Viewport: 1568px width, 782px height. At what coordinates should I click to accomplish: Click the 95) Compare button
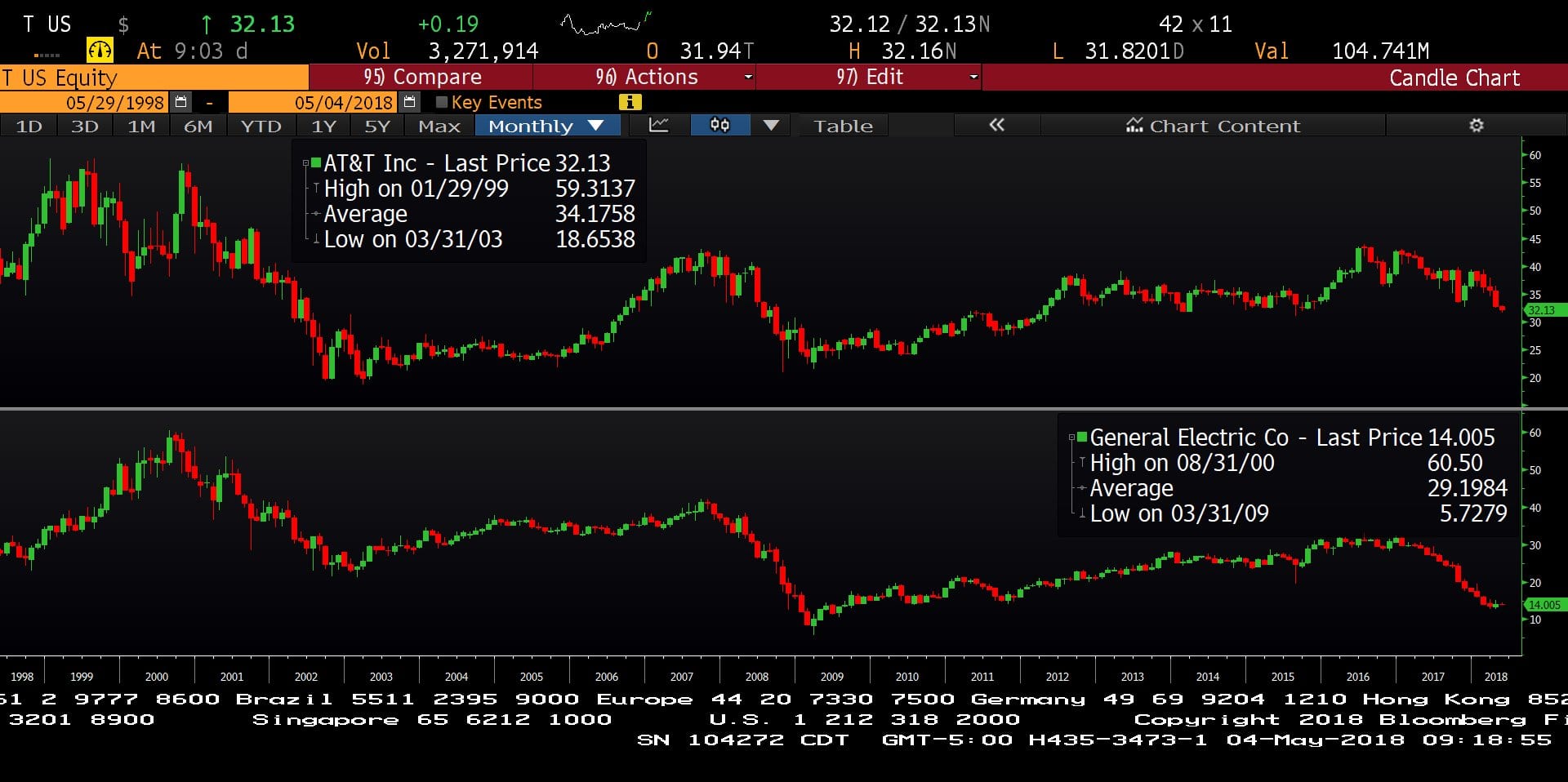tap(421, 77)
